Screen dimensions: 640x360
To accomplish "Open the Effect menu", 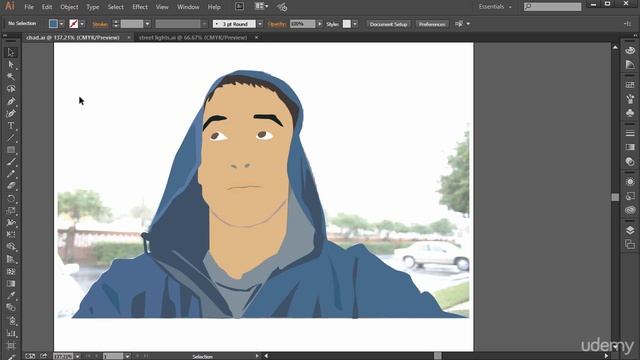I will point(140,7).
